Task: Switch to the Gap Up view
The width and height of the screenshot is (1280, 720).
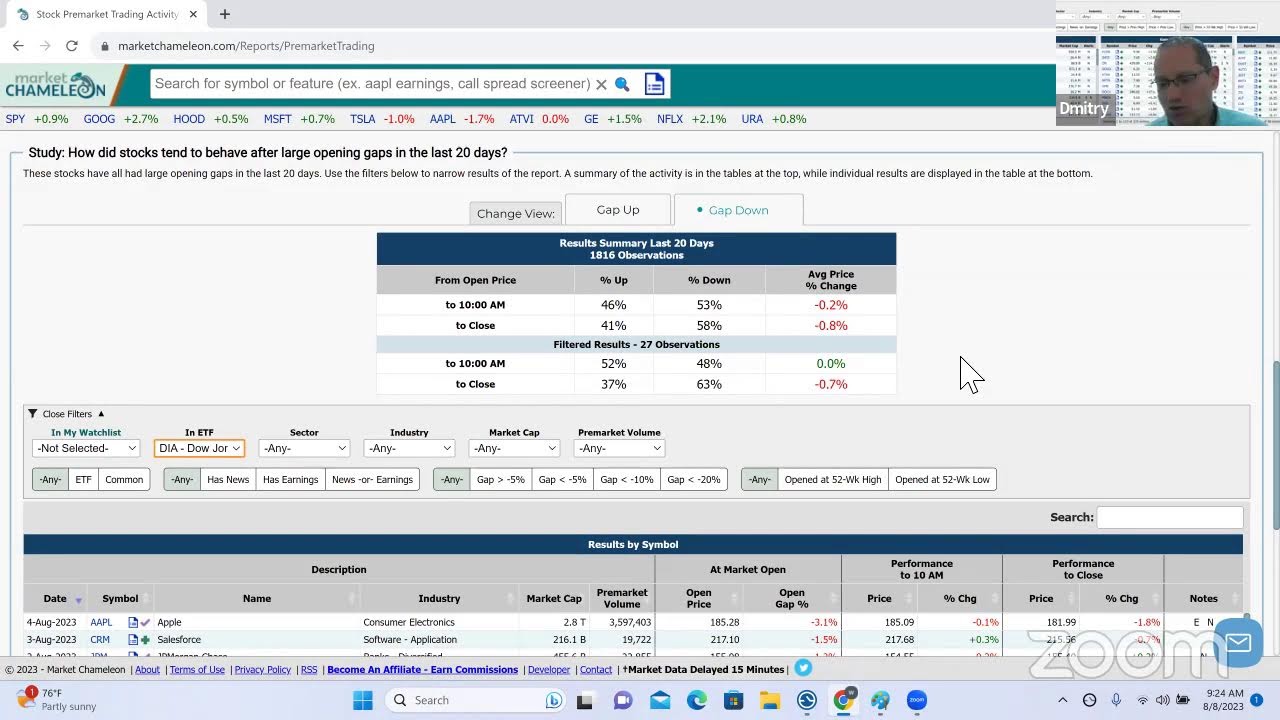Action: click(618, 210)
